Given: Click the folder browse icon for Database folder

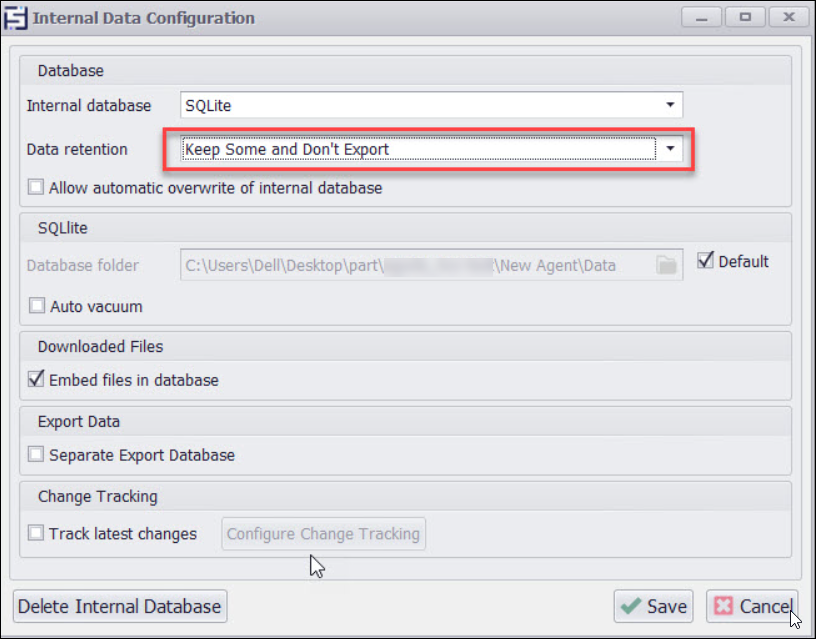Looking at the screenshot, I should 667,265.
